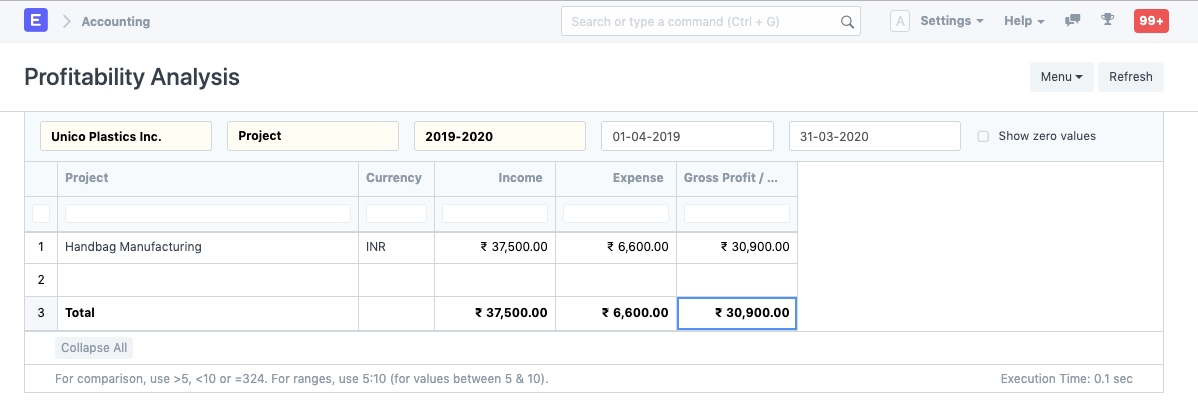This screenshot has width=1198, height=418.
Task: Click the Collapse All button
Action: click(x=94, y=348)
